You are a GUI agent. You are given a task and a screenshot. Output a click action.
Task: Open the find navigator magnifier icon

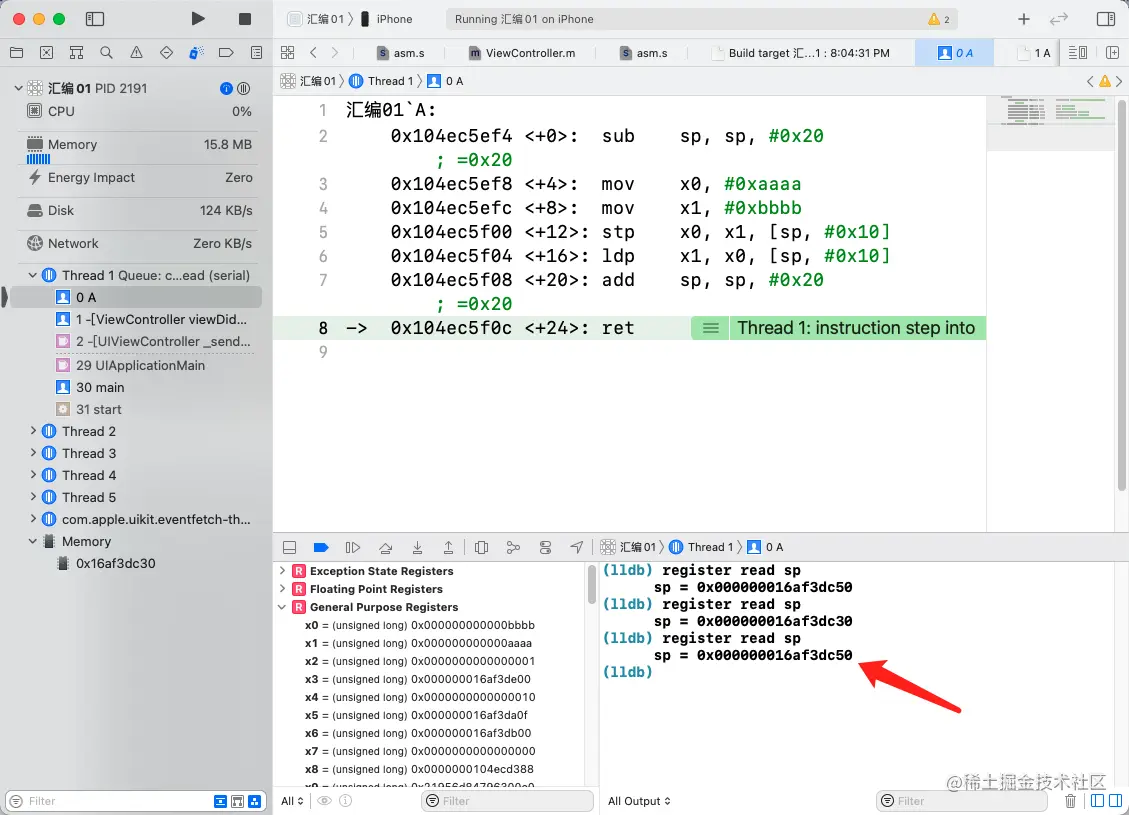click(x=106, y=53)
